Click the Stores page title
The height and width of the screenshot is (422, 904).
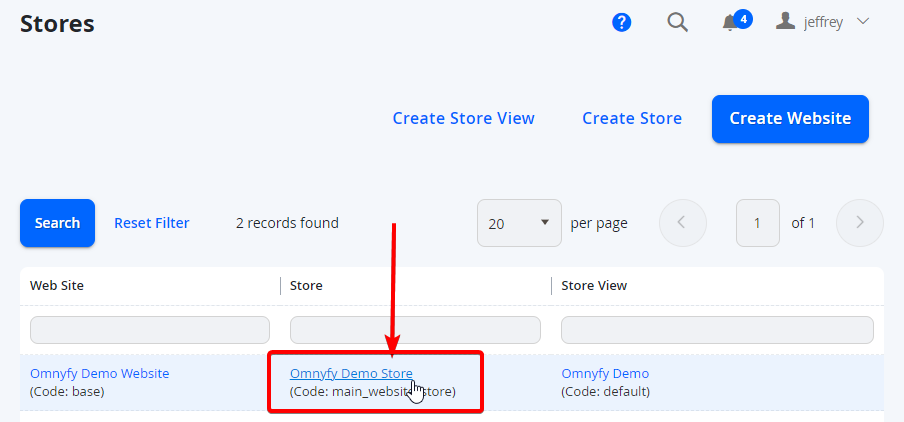57,24
